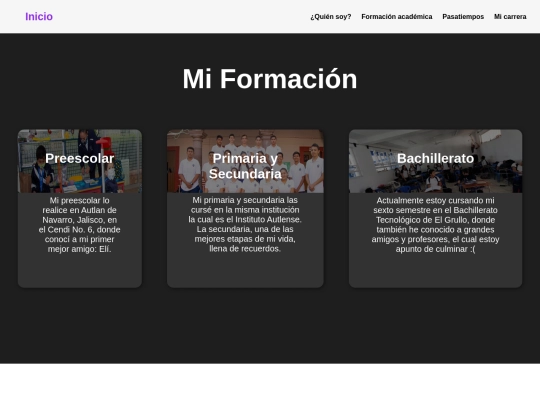Go to the ¿Quién soy? section
540x405 pixels.
(x=331, y=17)
